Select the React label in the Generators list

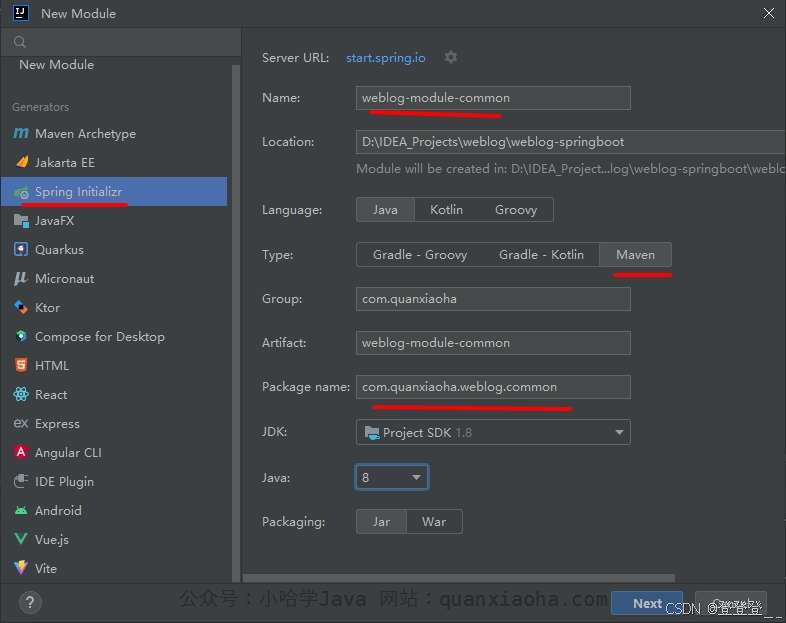pyautogui.click(x=51, y=394)
